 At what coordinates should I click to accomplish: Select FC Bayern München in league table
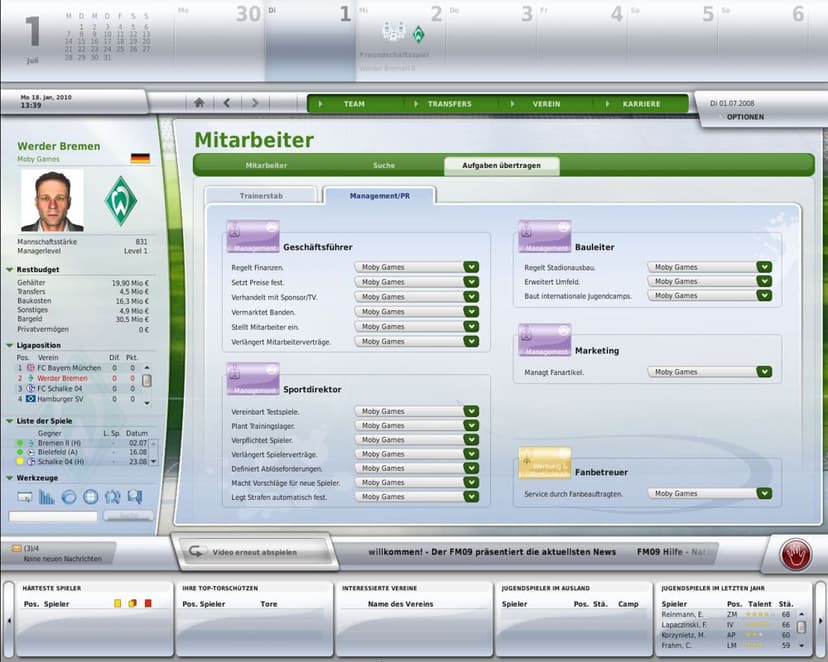(78, 367)
